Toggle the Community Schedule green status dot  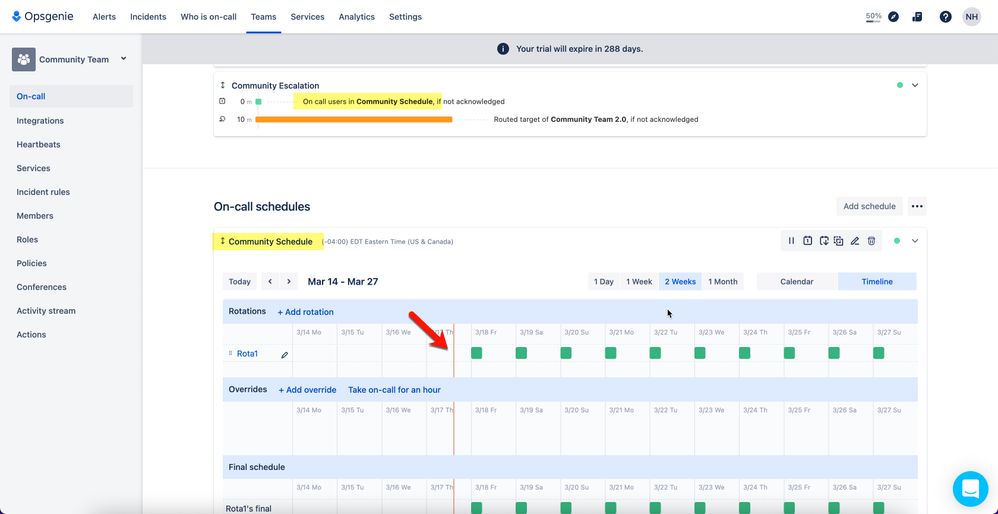pos(897,240)
